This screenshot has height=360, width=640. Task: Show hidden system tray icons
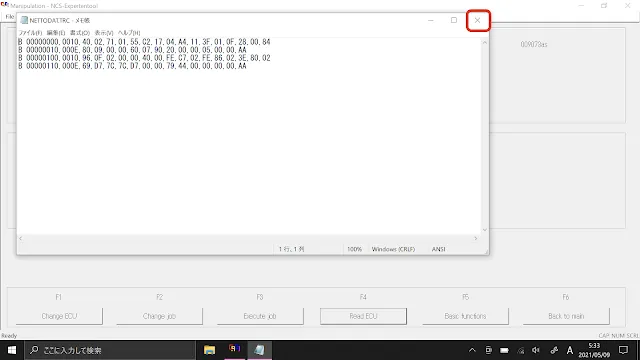click(x=472, y=350)
